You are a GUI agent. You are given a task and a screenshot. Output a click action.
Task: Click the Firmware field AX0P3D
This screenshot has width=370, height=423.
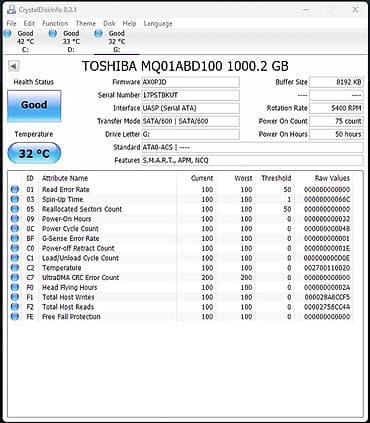click(191, 82)
